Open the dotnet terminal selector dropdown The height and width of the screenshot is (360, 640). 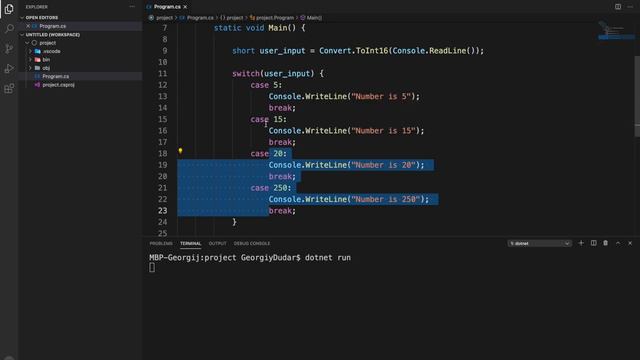[x=539, y=243]
